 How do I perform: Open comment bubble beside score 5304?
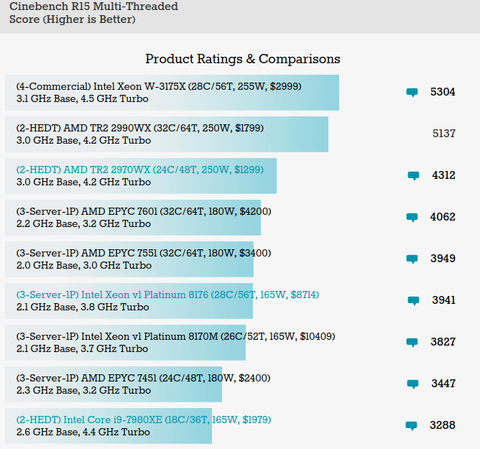412,92
